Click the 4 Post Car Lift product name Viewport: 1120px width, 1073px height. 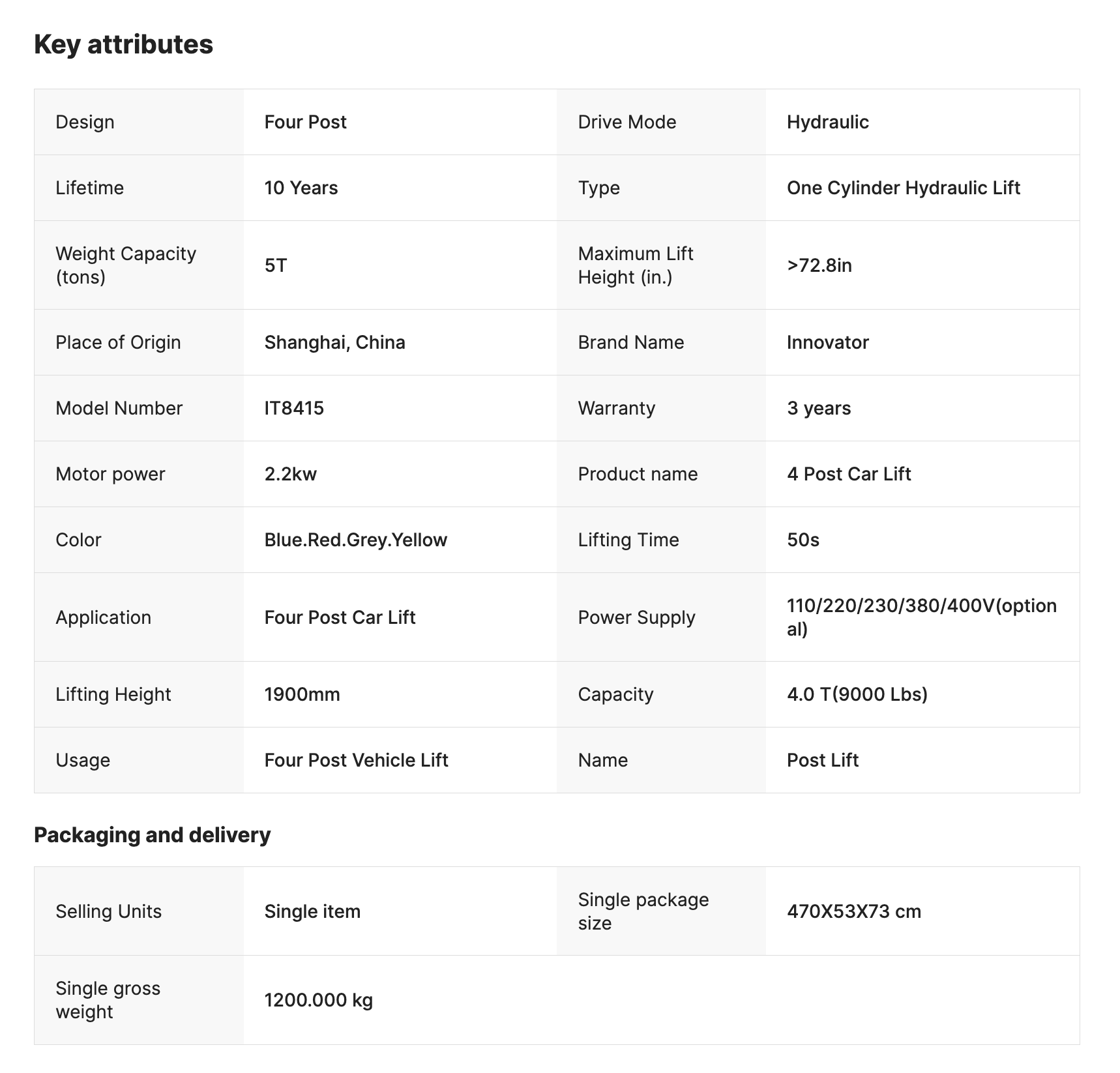[x=848, y=474]
